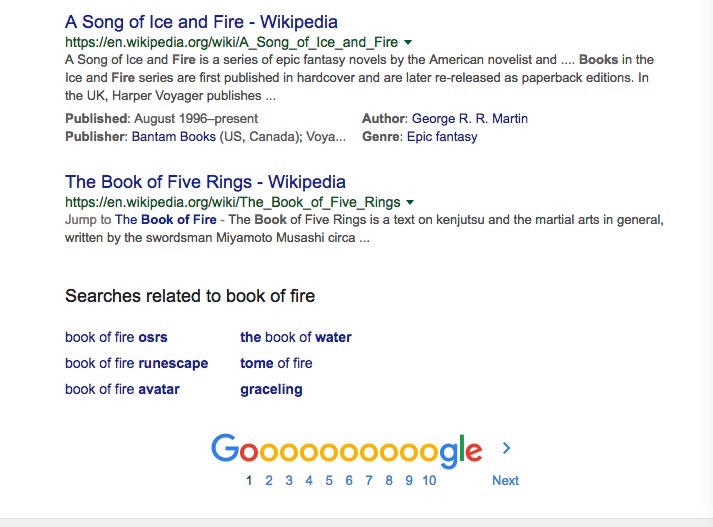
Task: Open The Book of Five Rings Wikipedia result
Action: click(205, 182)
